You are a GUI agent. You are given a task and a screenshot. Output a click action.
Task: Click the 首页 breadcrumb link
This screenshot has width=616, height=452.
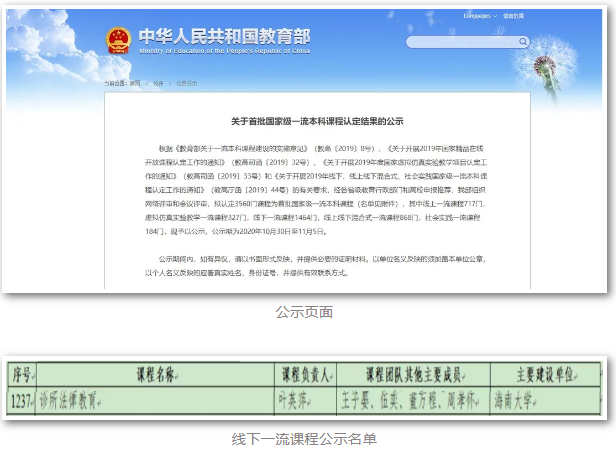135,84
